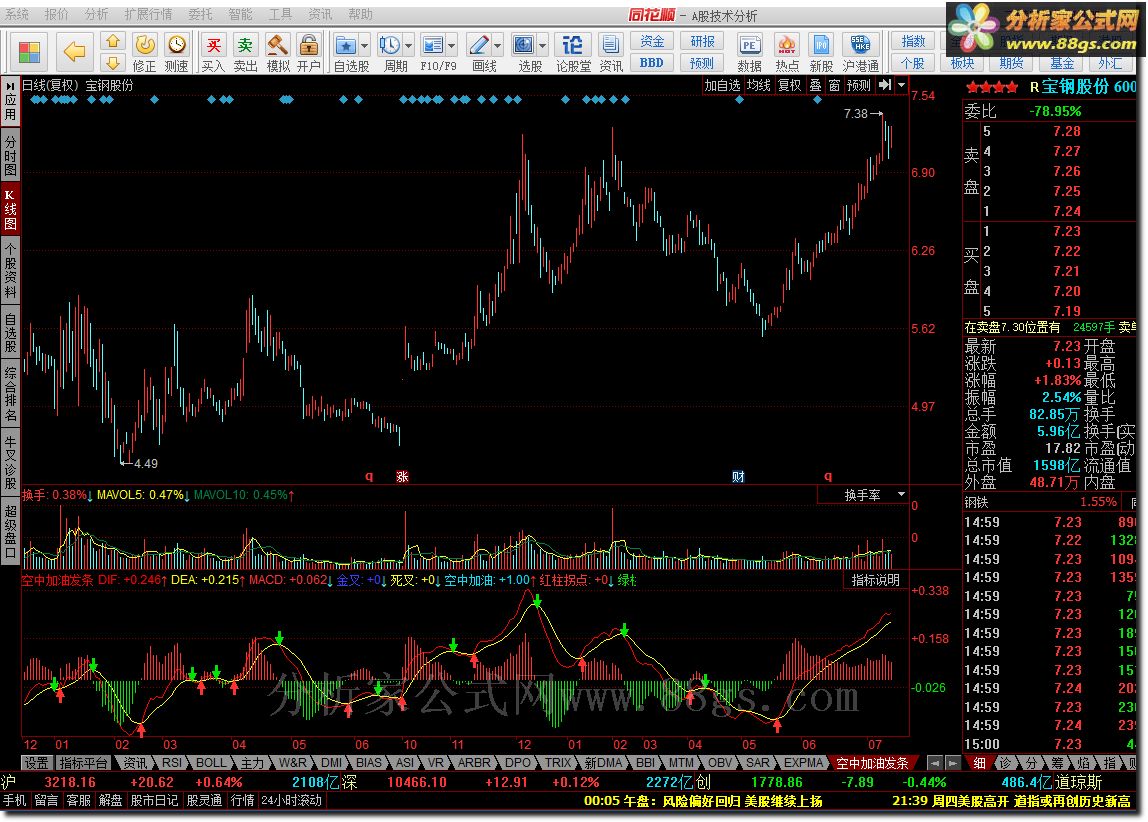Switch to the EXPMA indicator tab
Screen dimensions: 1148x822
click(x=803, y=763)
